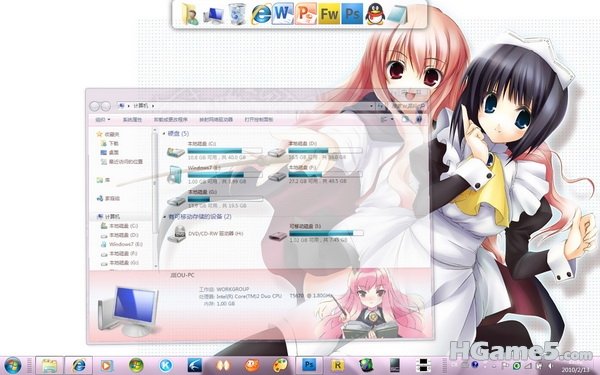This screenshot has width=600, height=375.
Task: Switch to Photoshop on the taskbar
Action: (309, 365)
